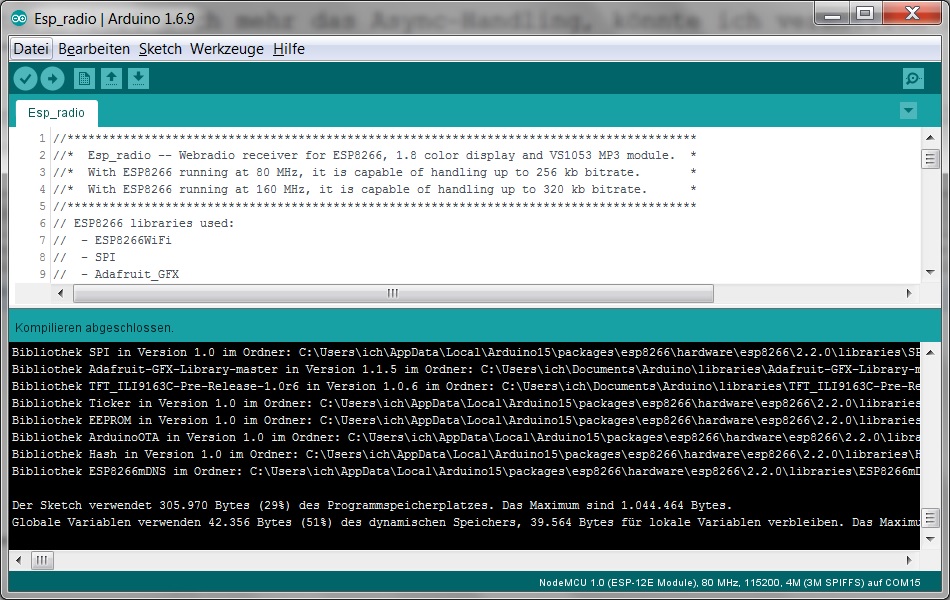
Task: Click console line 'Bibliothek EEPROM'
Action: 465,420
